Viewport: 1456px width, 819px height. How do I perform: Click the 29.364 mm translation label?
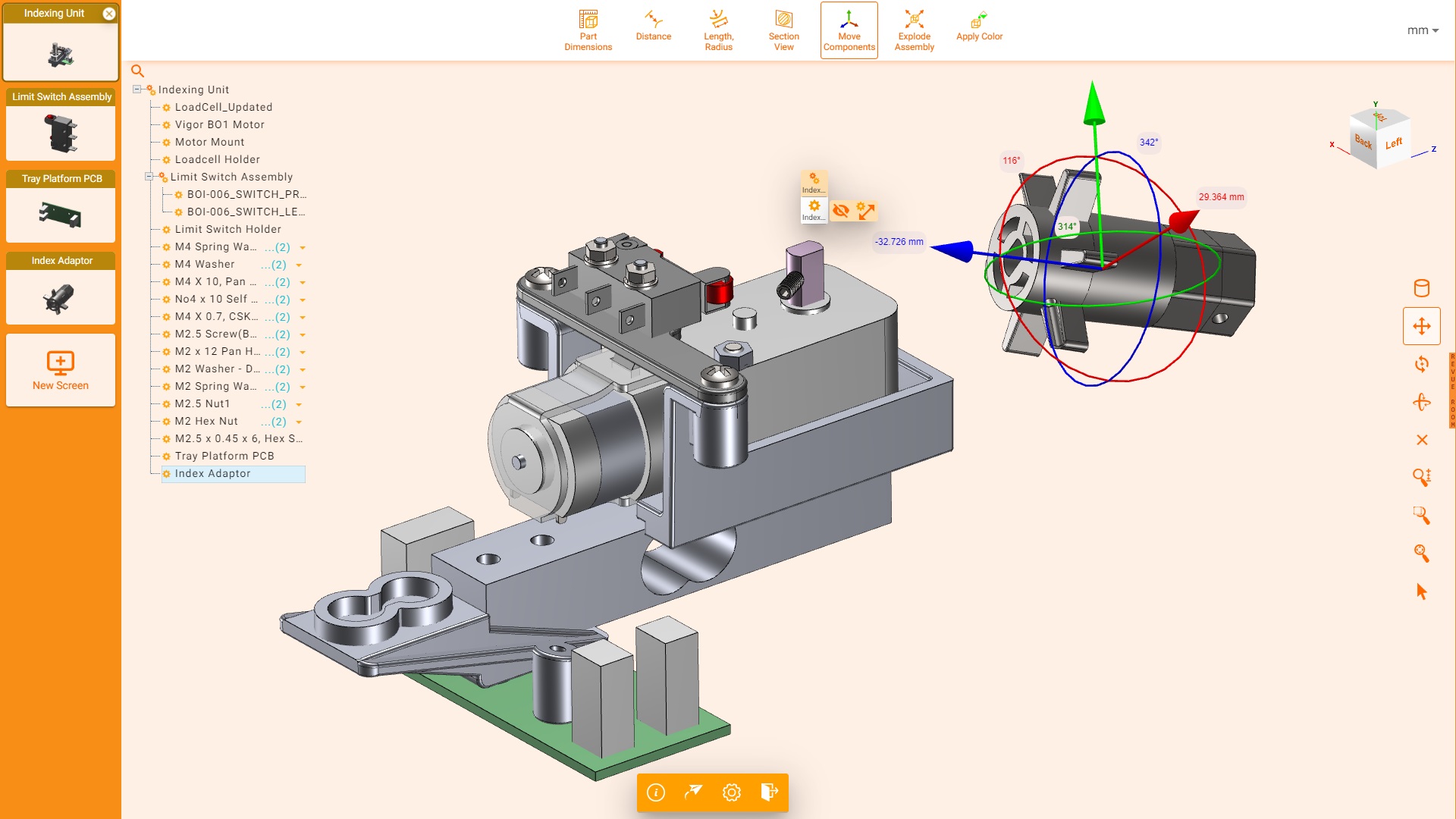click(x=1221, y=197)
